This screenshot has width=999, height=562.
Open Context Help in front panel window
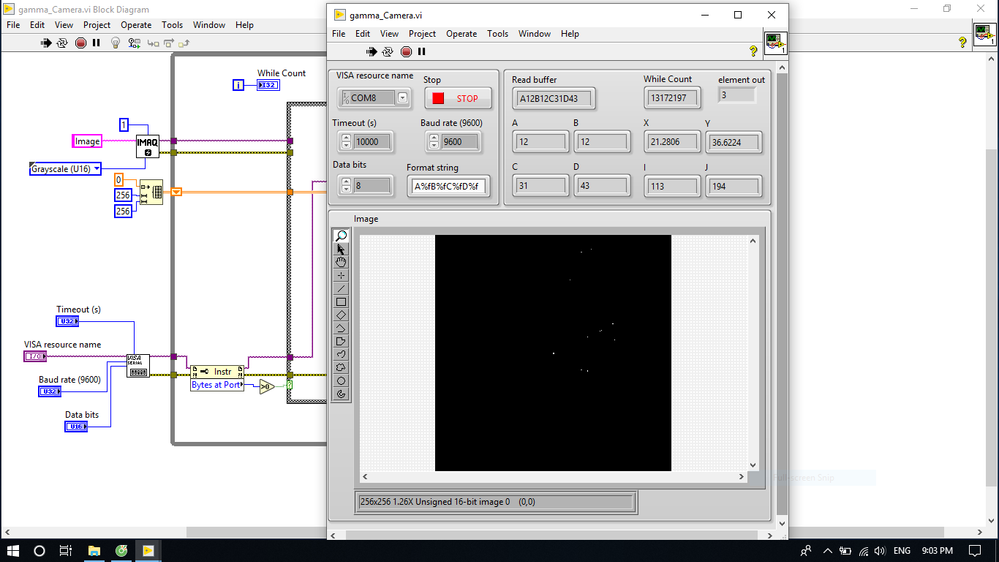(x=753, y=52)
